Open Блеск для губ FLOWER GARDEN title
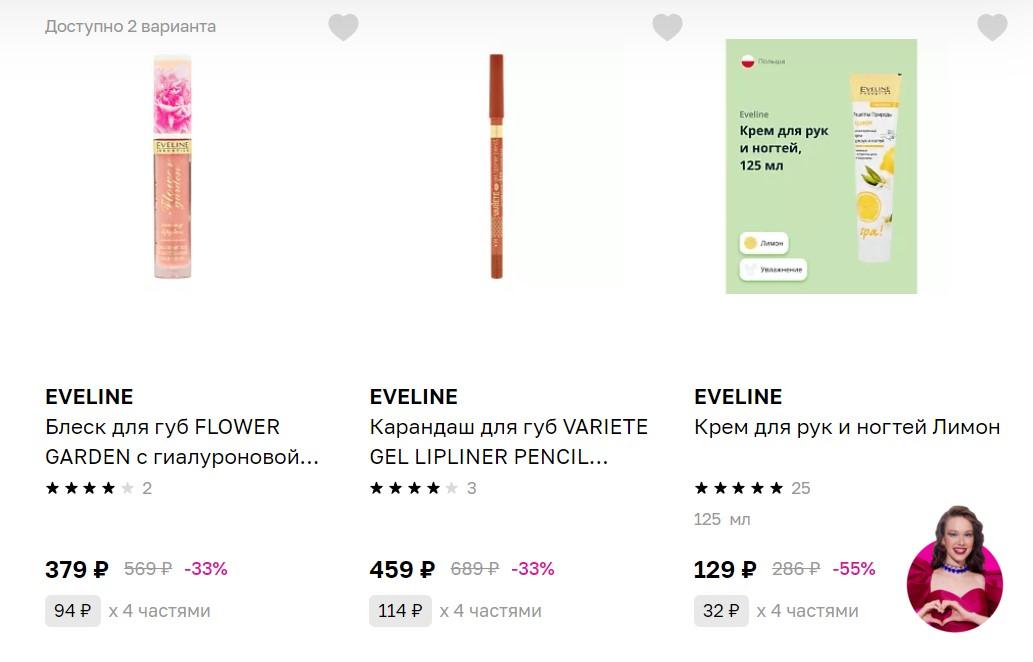 (182, 442)
